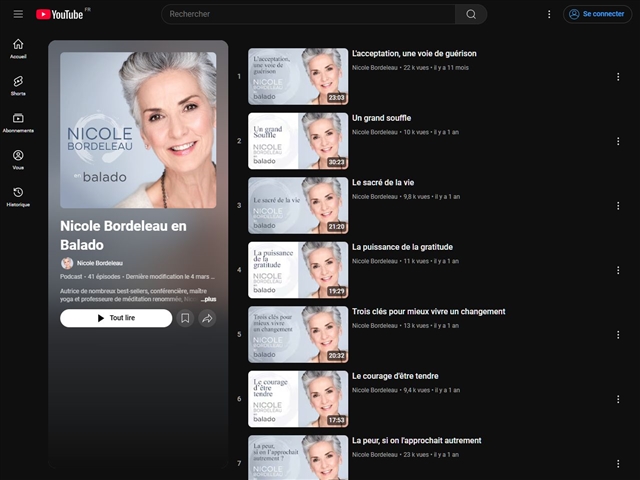Click the playlist title Nicole Bordeleau en Balado

pyautogui.click(x=123, y=236)
